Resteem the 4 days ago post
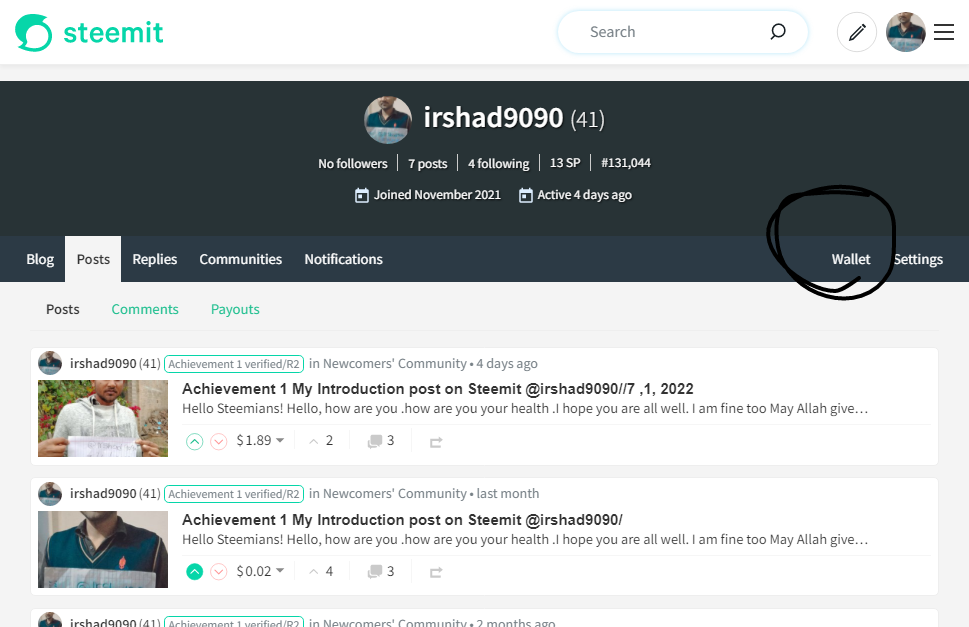This screenshot has height=627, width=969. click(x=436, y=442)
